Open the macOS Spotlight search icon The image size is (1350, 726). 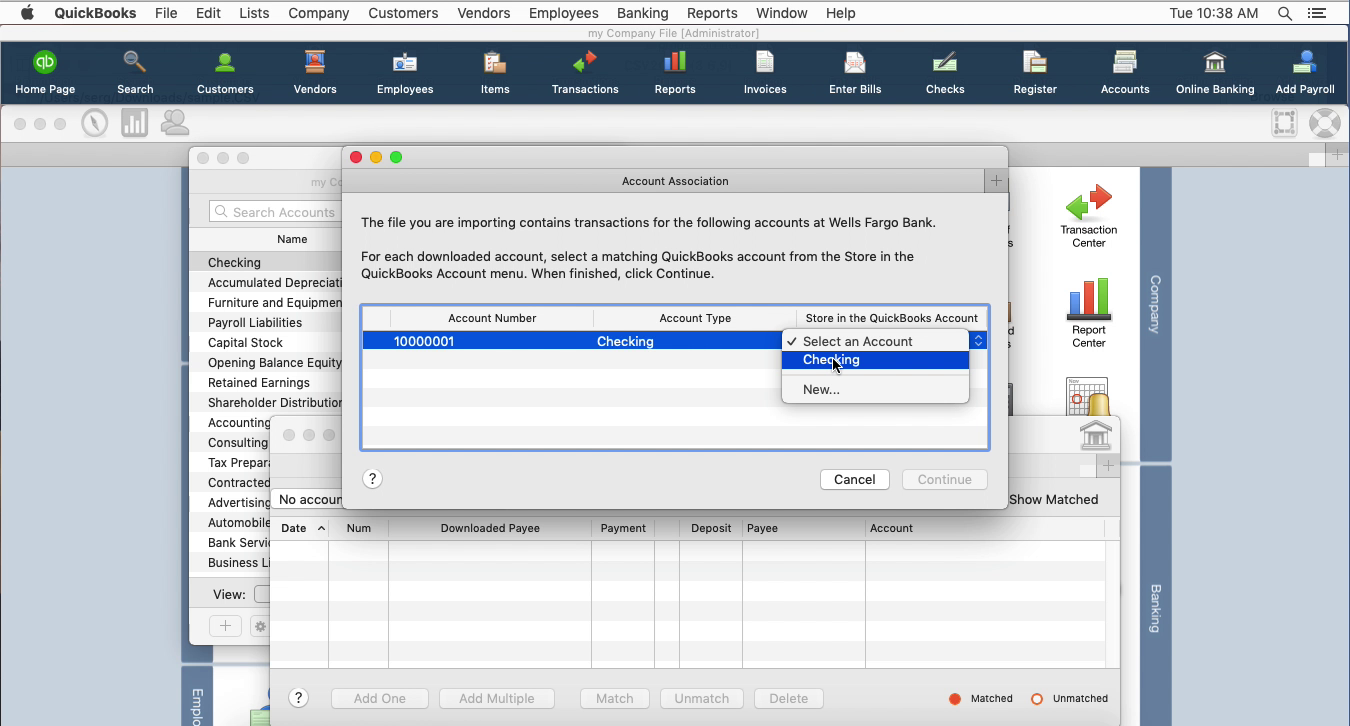[1284, 13]
